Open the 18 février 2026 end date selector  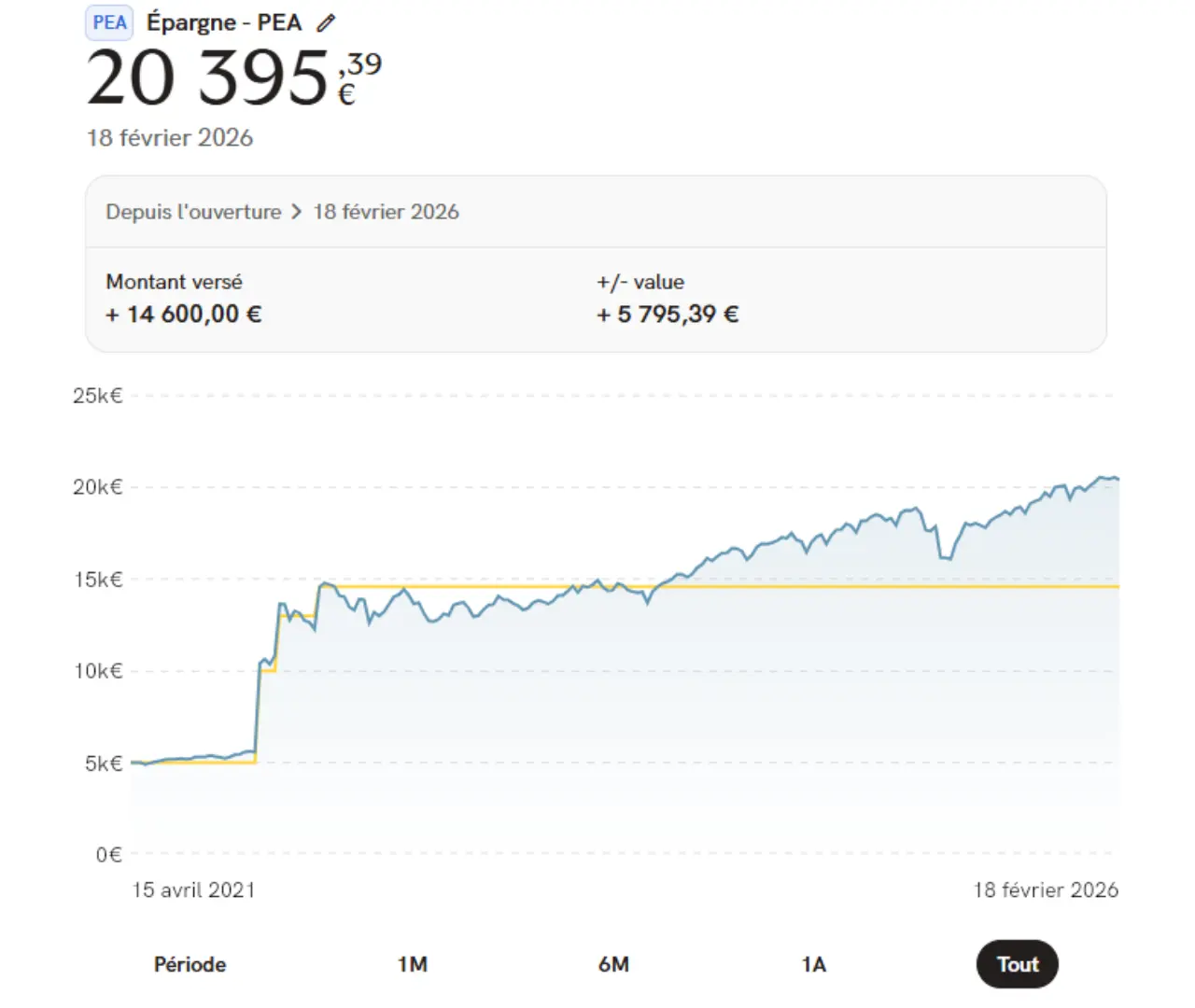point(386,212)
